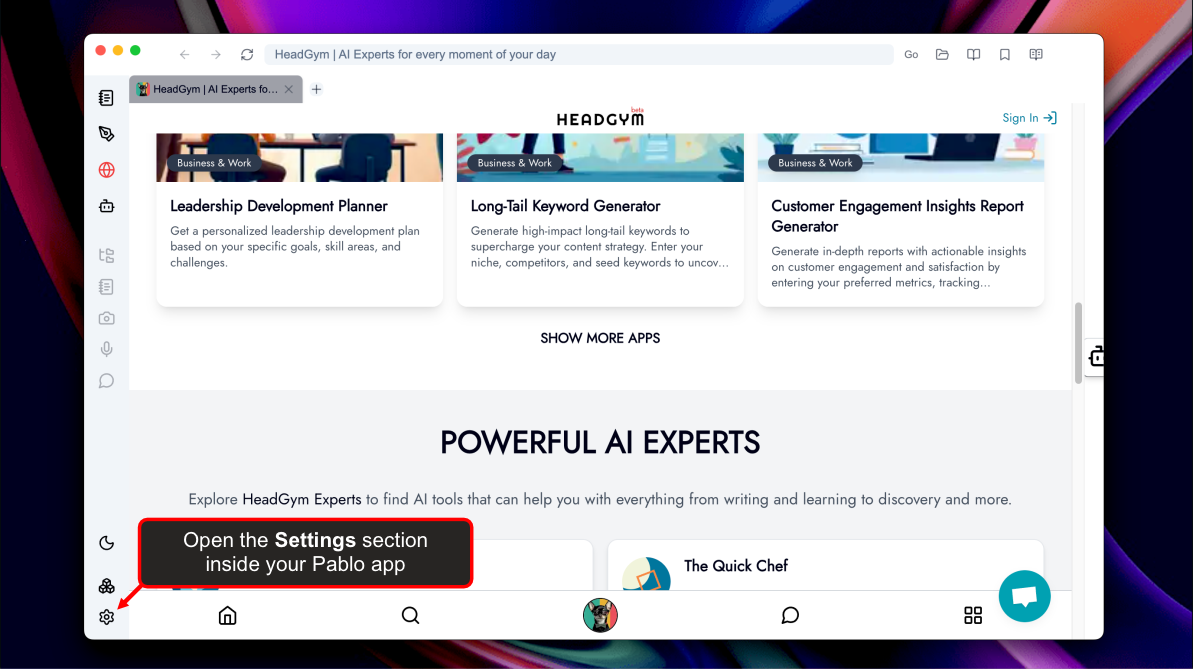Click the Go button
1193x669 pixels.
911,55
